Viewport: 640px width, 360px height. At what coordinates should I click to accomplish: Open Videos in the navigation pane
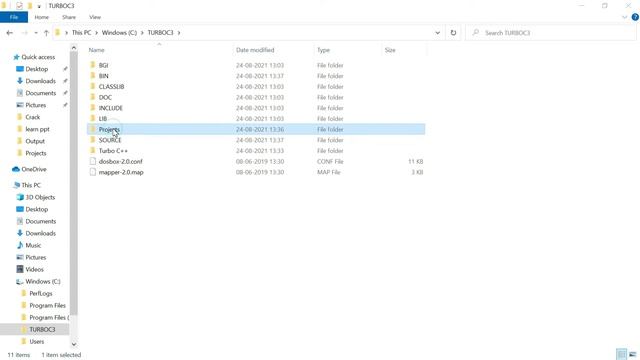34,269
